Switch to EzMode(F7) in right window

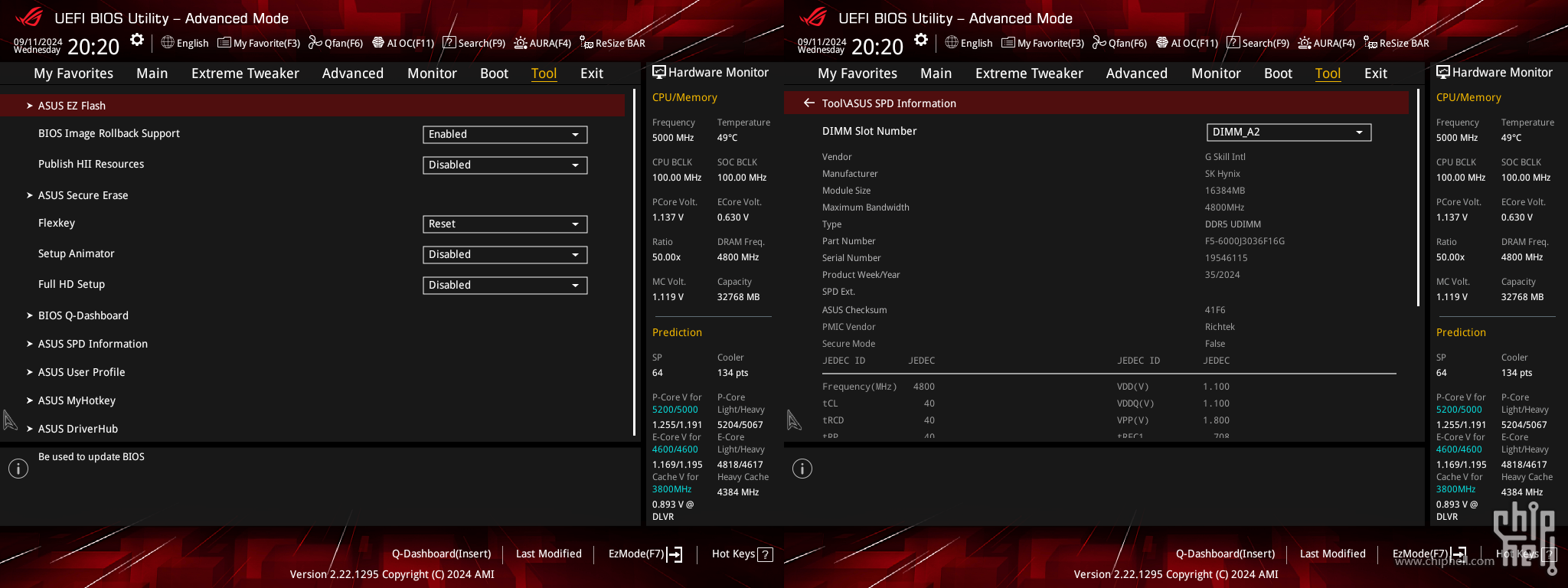[x=1429, y=554]
